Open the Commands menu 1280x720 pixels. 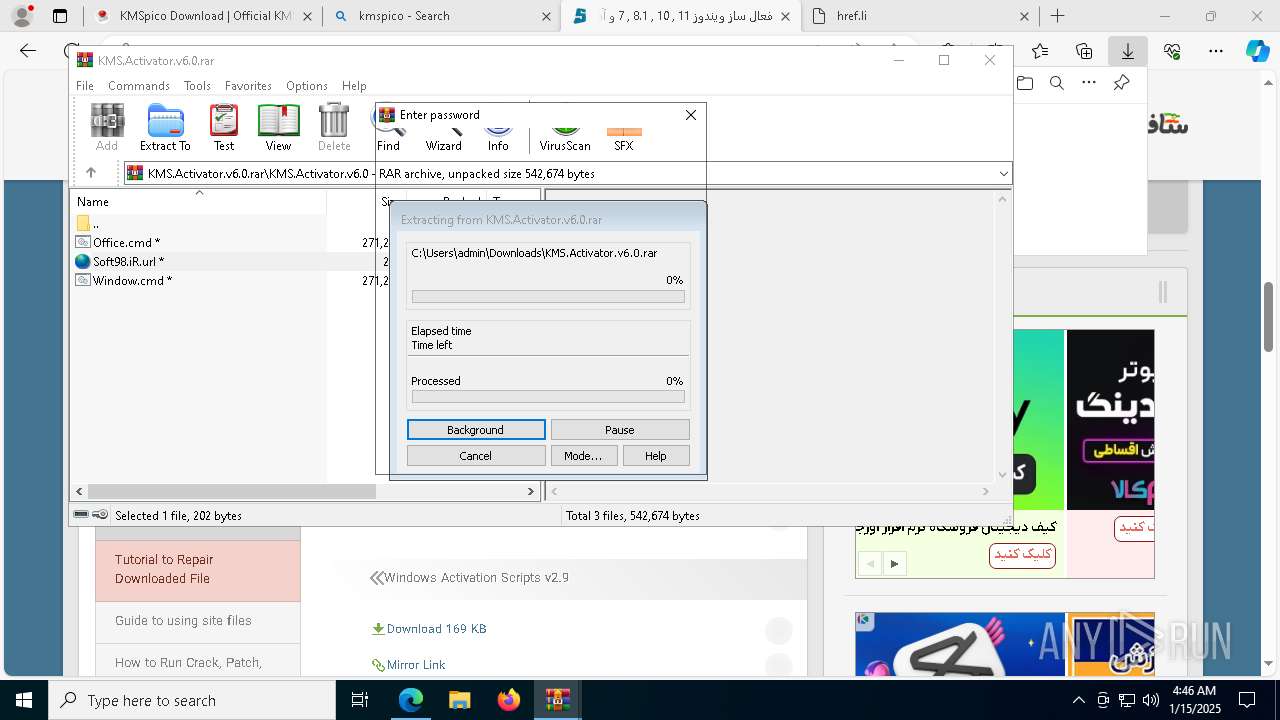pyautogui.click(x=139, y=86)
